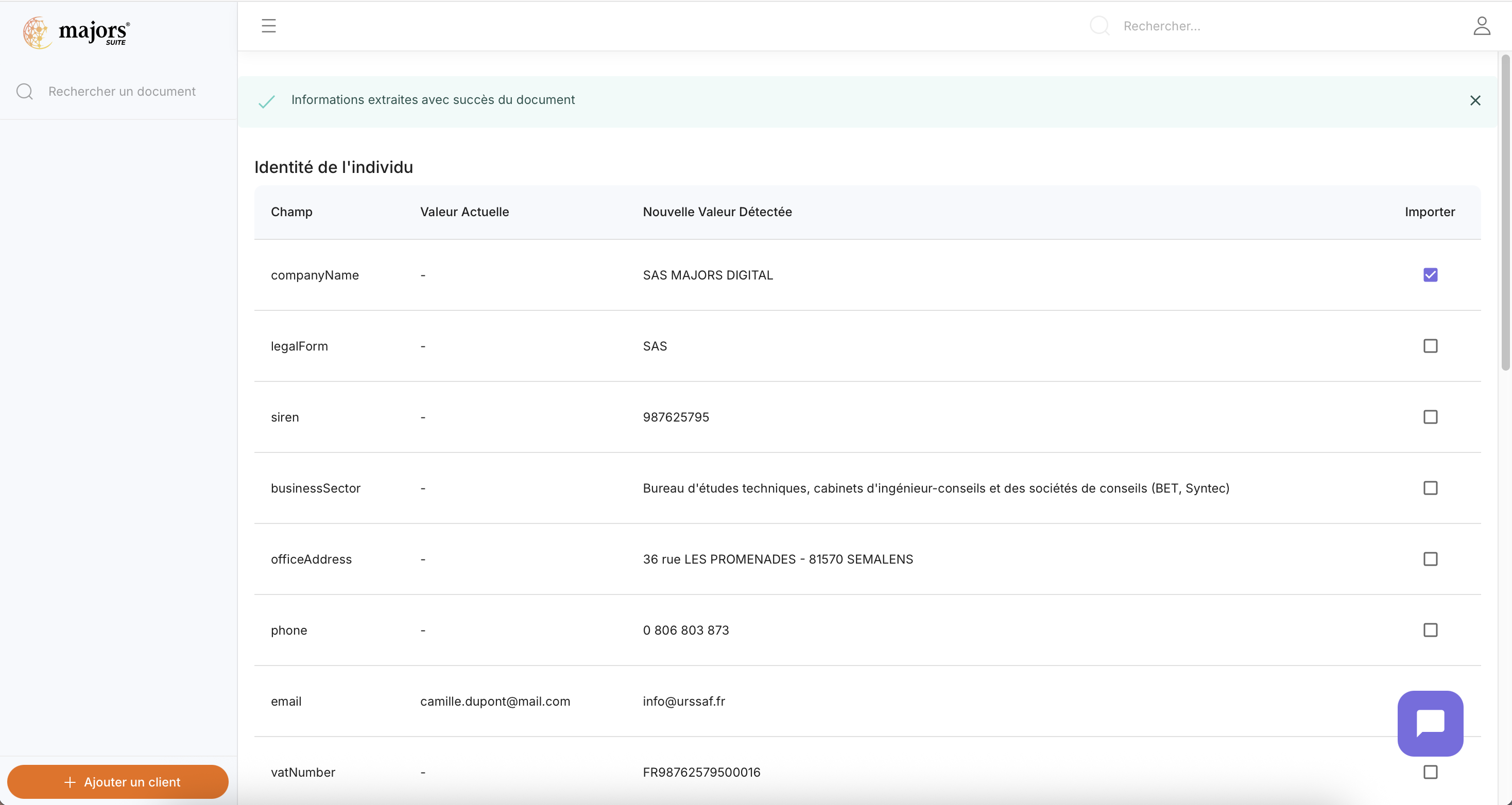Focus the Rechercher un document field
This screenshot has width=1512, height=805.
point(122,92)
